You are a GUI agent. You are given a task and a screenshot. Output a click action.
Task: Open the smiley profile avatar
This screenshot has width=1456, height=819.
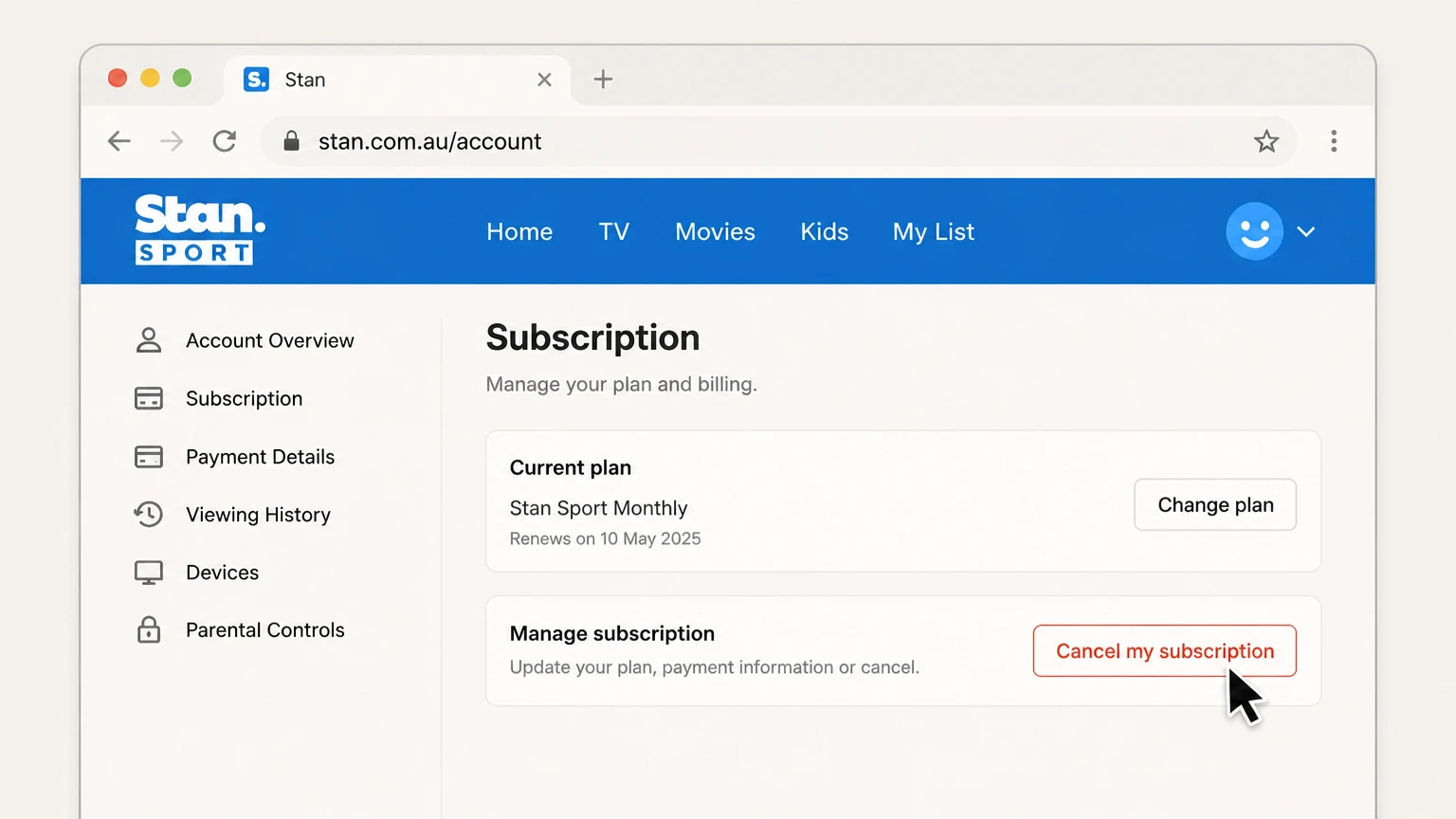pyautogui.click(x=1254, y=231)
